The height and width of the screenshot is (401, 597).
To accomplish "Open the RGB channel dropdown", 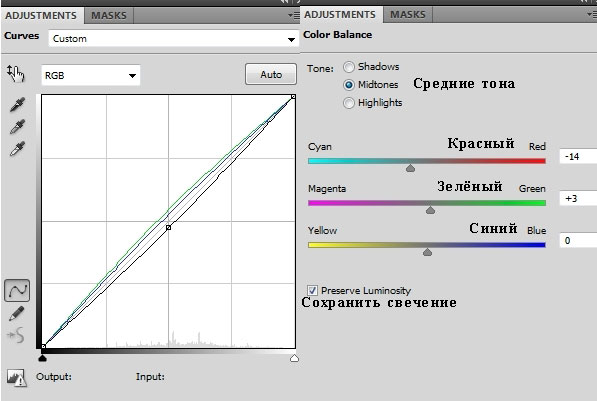I will pyautogui.click(x=91, y=75).
